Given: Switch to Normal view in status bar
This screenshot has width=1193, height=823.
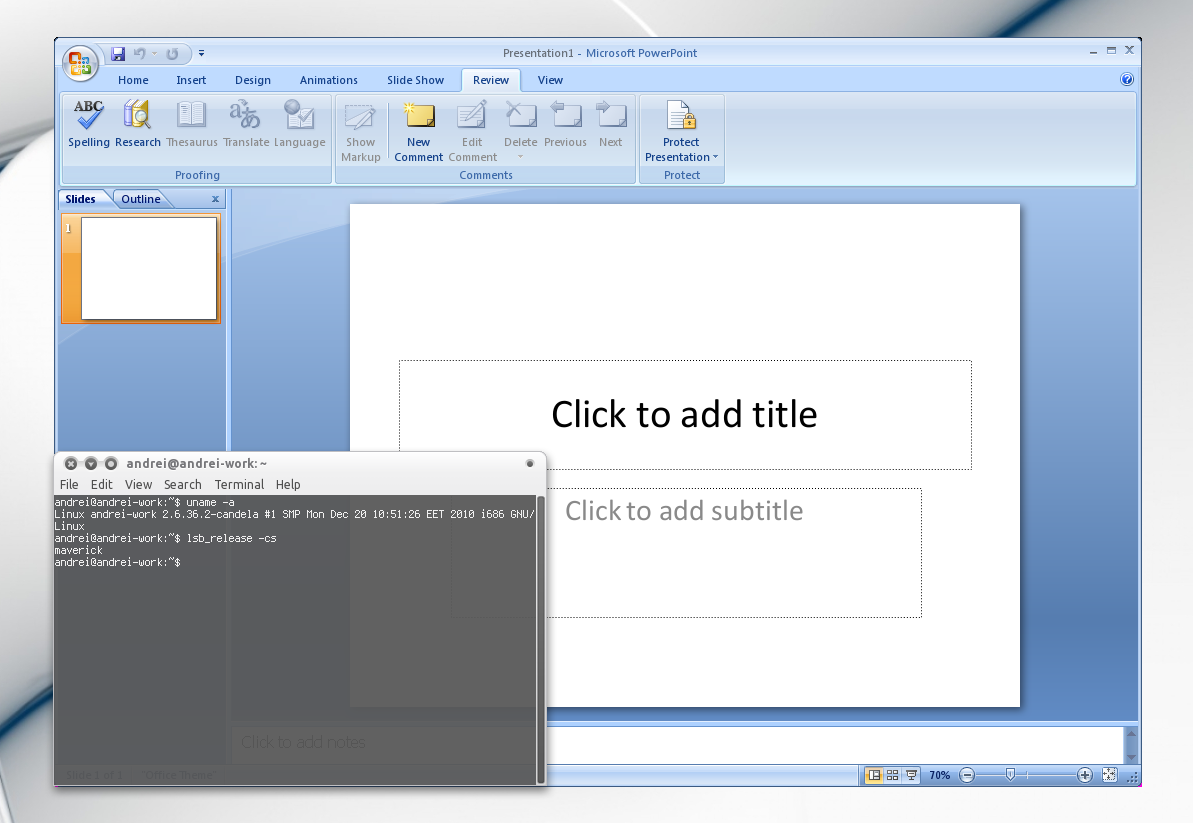Looking at the screenshot, I should pyautogui.click(x=874, y=775).
